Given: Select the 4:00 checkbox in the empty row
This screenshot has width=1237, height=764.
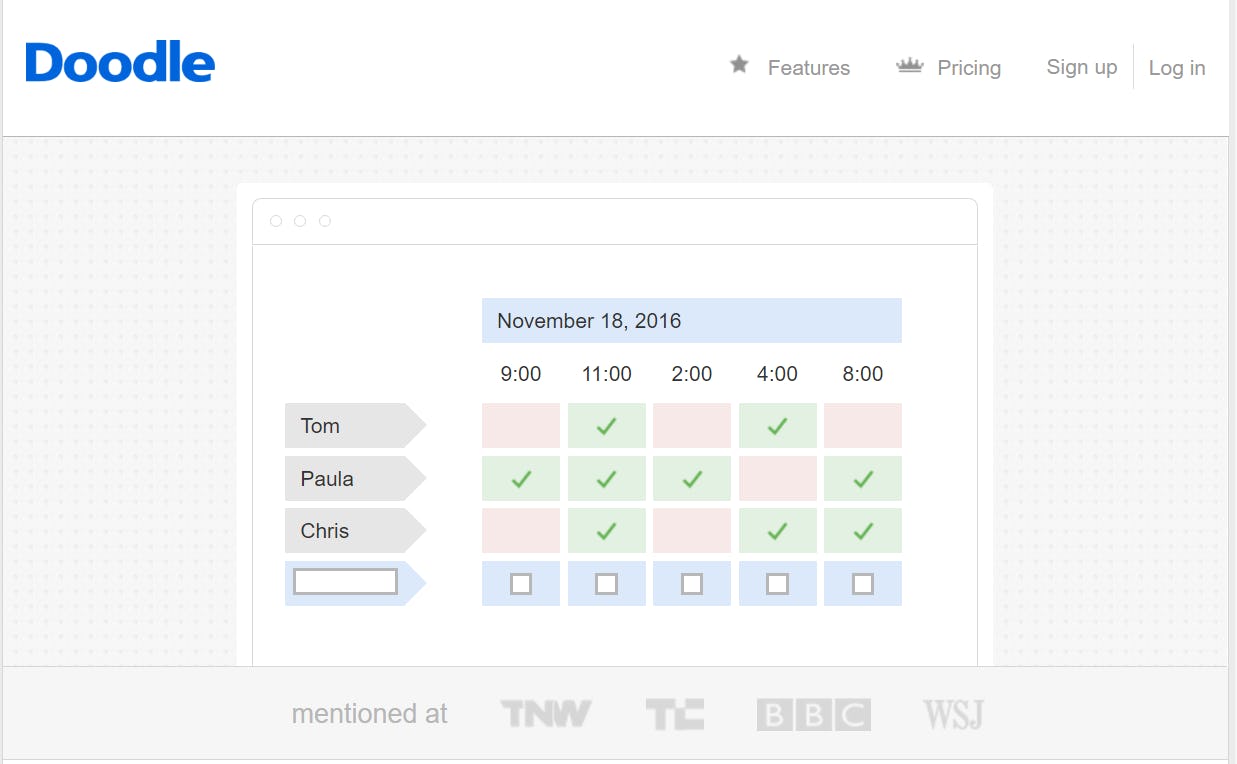Looking at the screenshot, I should tap(777, 584).
